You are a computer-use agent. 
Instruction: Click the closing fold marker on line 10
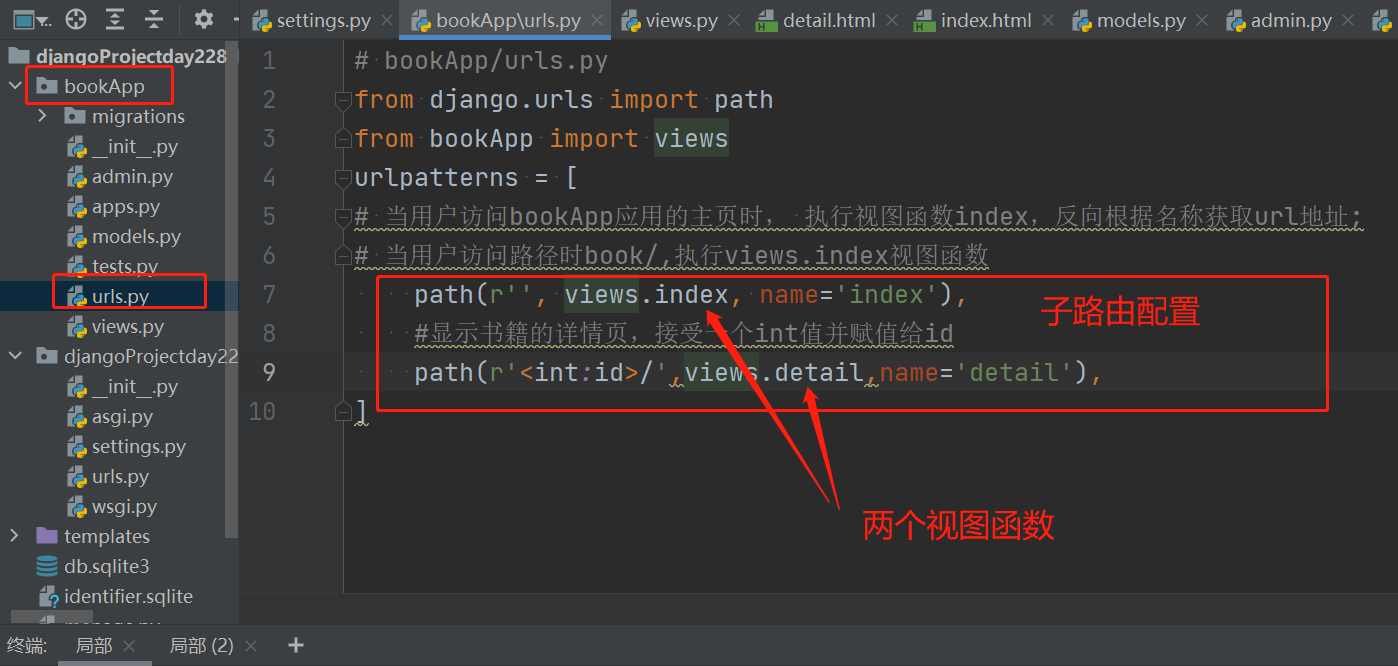(x=343, y=411)
